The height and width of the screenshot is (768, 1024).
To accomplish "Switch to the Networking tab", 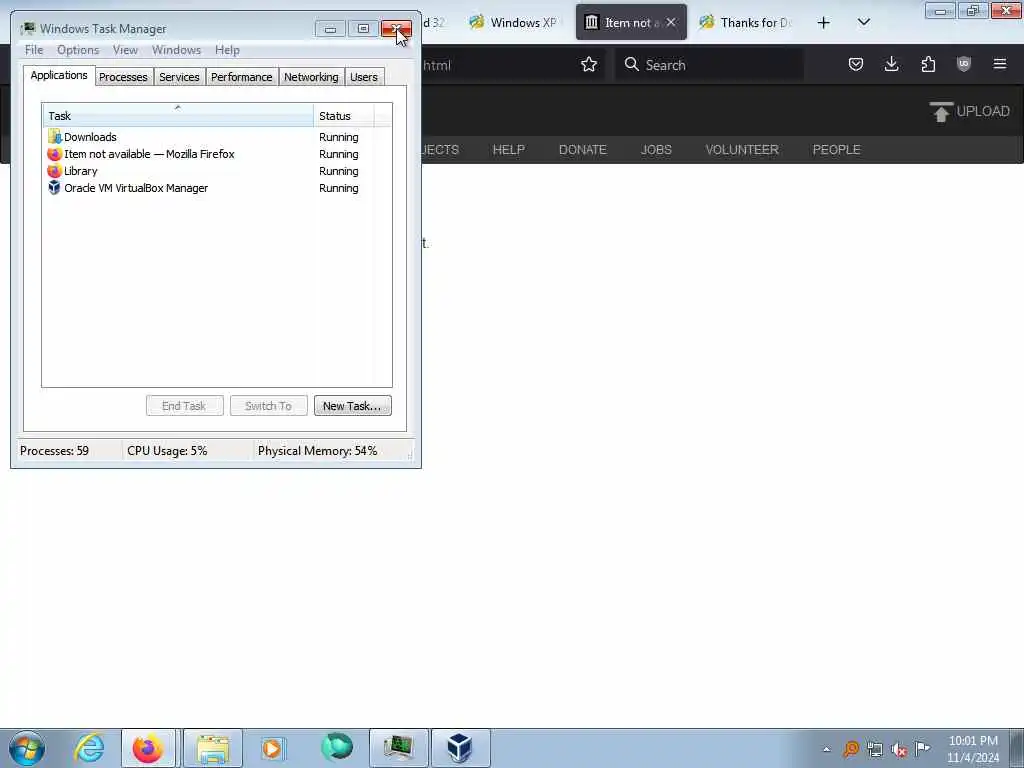I will (x=311, y=77).
